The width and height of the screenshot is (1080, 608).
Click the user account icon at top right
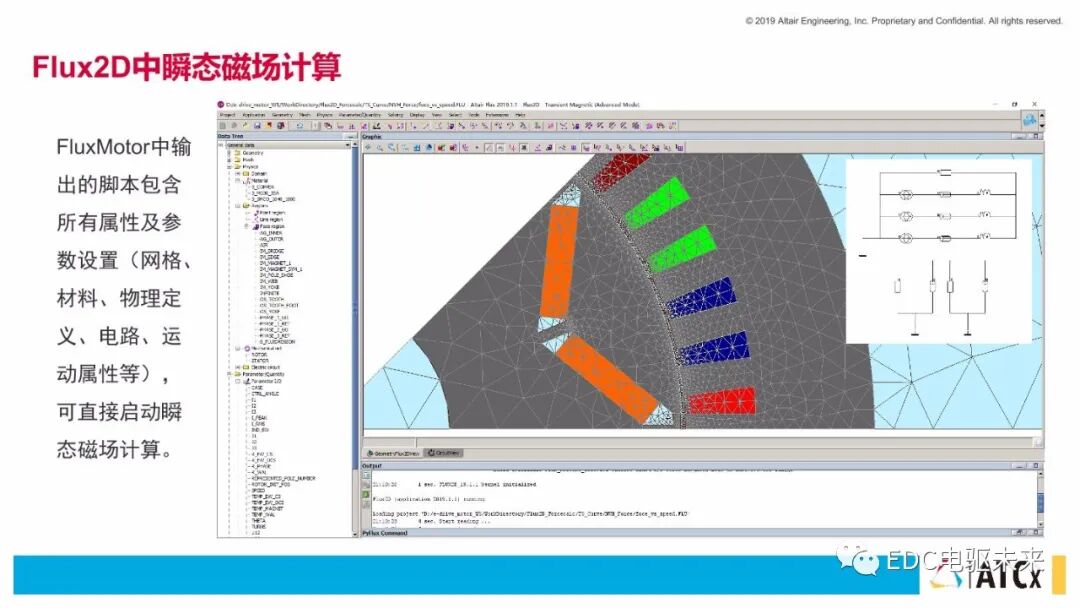point(1029,120)
